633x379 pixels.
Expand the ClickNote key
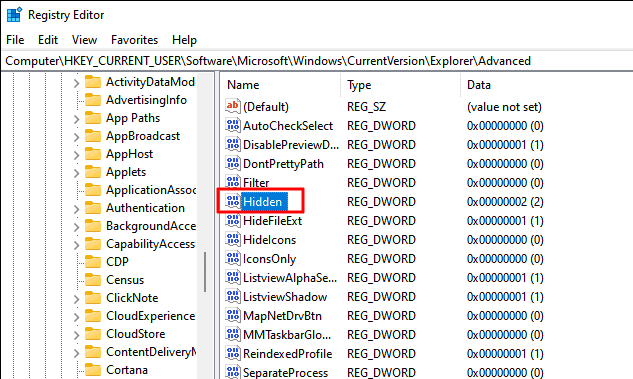point(76,299)
